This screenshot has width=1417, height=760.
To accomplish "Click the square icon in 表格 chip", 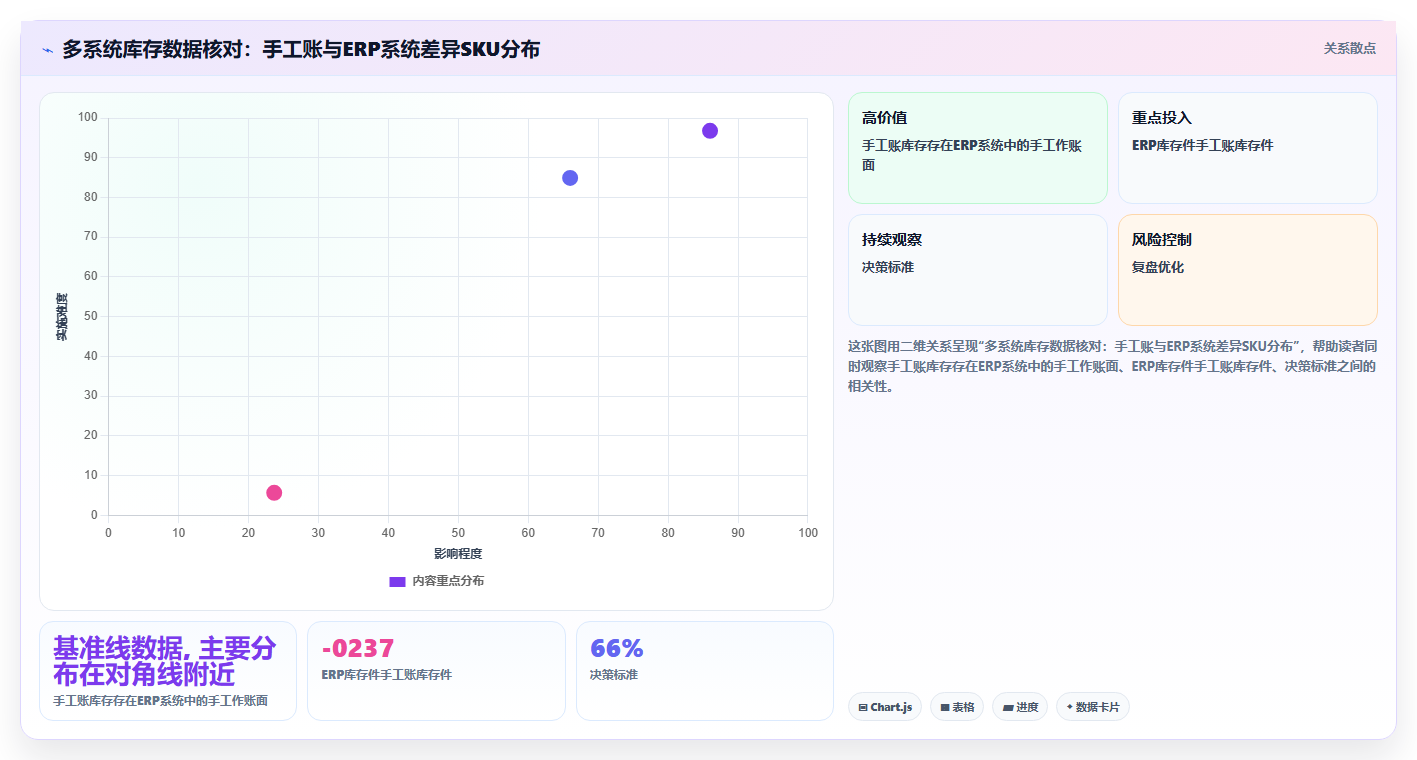I will click(x=944, y=707).
